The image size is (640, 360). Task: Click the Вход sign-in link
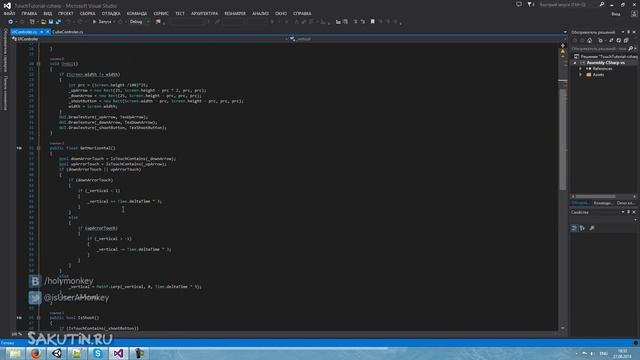coord(616,14)
